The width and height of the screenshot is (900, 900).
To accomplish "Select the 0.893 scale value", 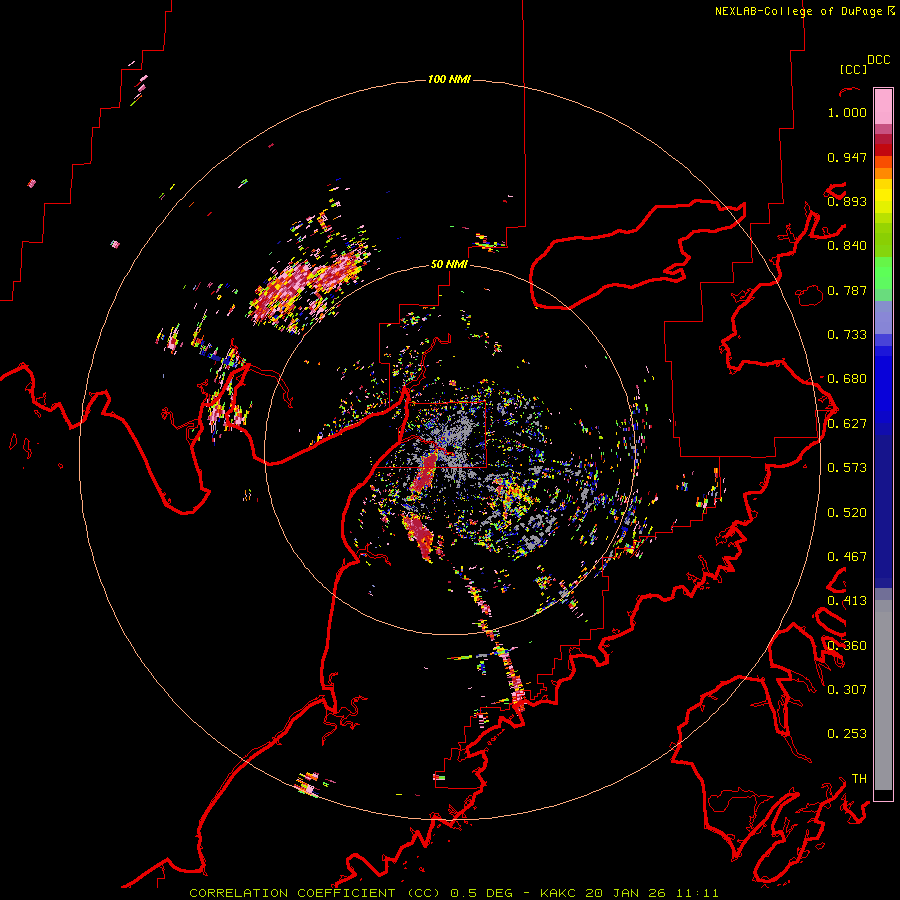I will coord(847,201).
